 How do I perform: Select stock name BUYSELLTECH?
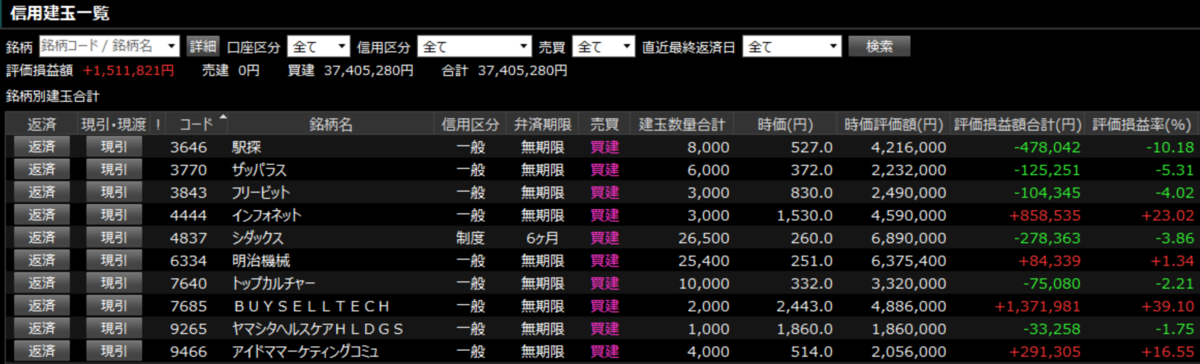click(x=311, y=306)
